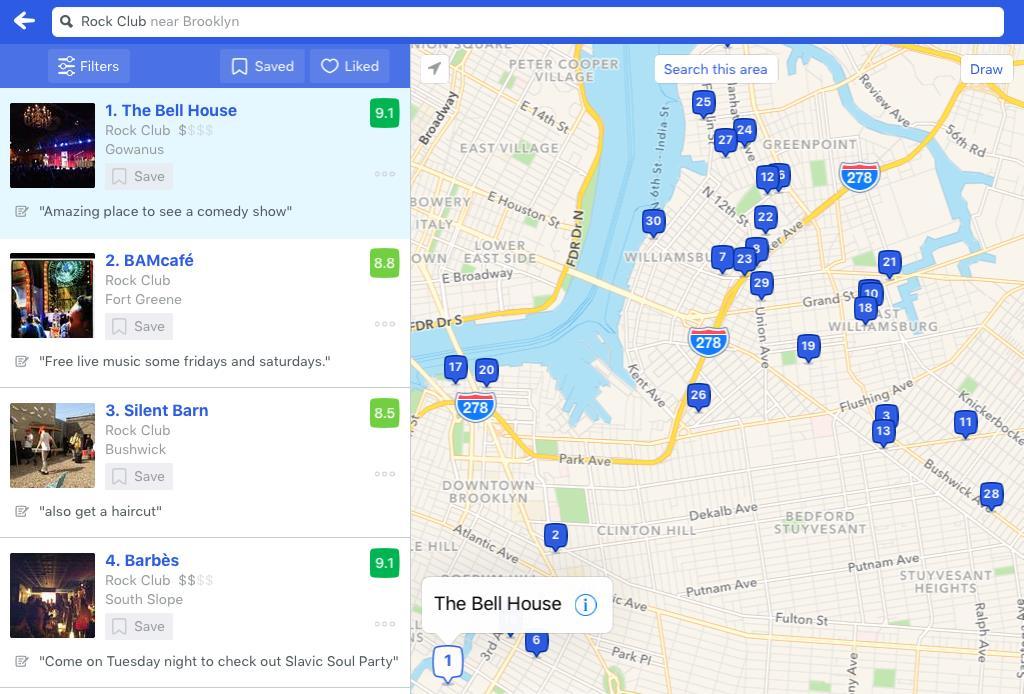
Task: Go back using the arrow icon
Action: (x=24, y=21)
